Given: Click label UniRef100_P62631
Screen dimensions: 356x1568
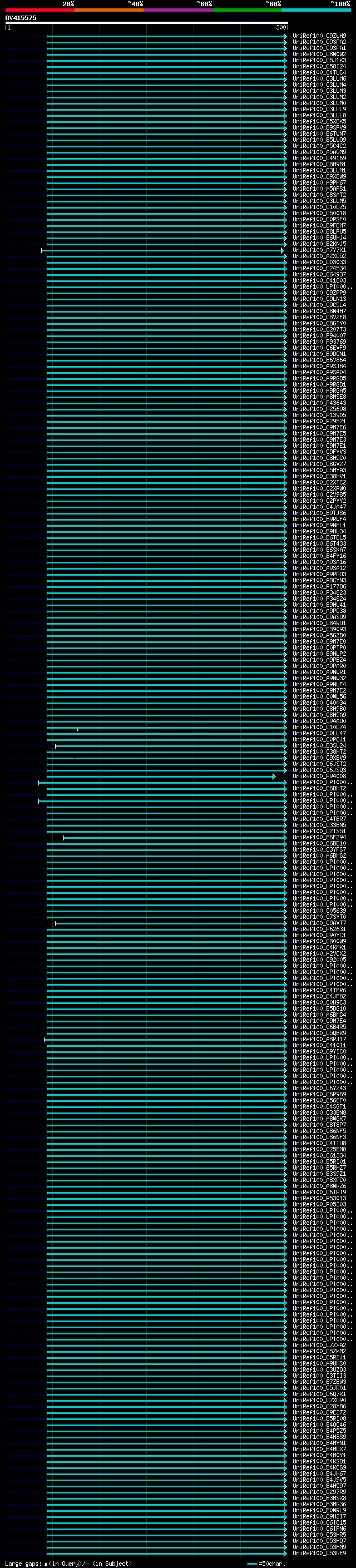Looking at the screenshot, I should [x=319, y=929].
